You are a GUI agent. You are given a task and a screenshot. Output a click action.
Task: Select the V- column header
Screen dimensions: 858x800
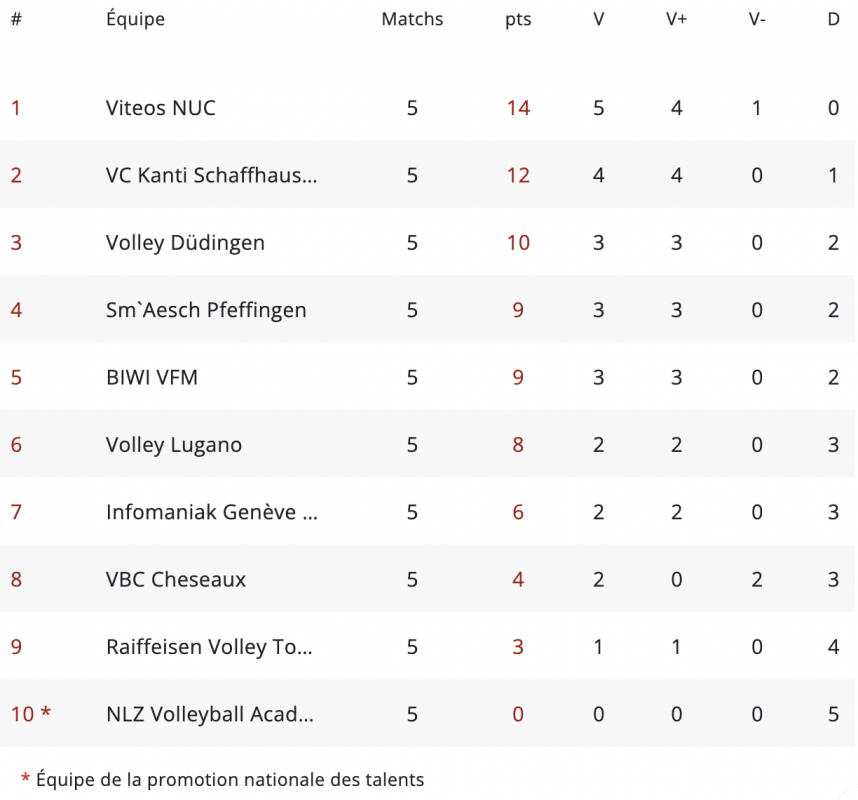757,20
